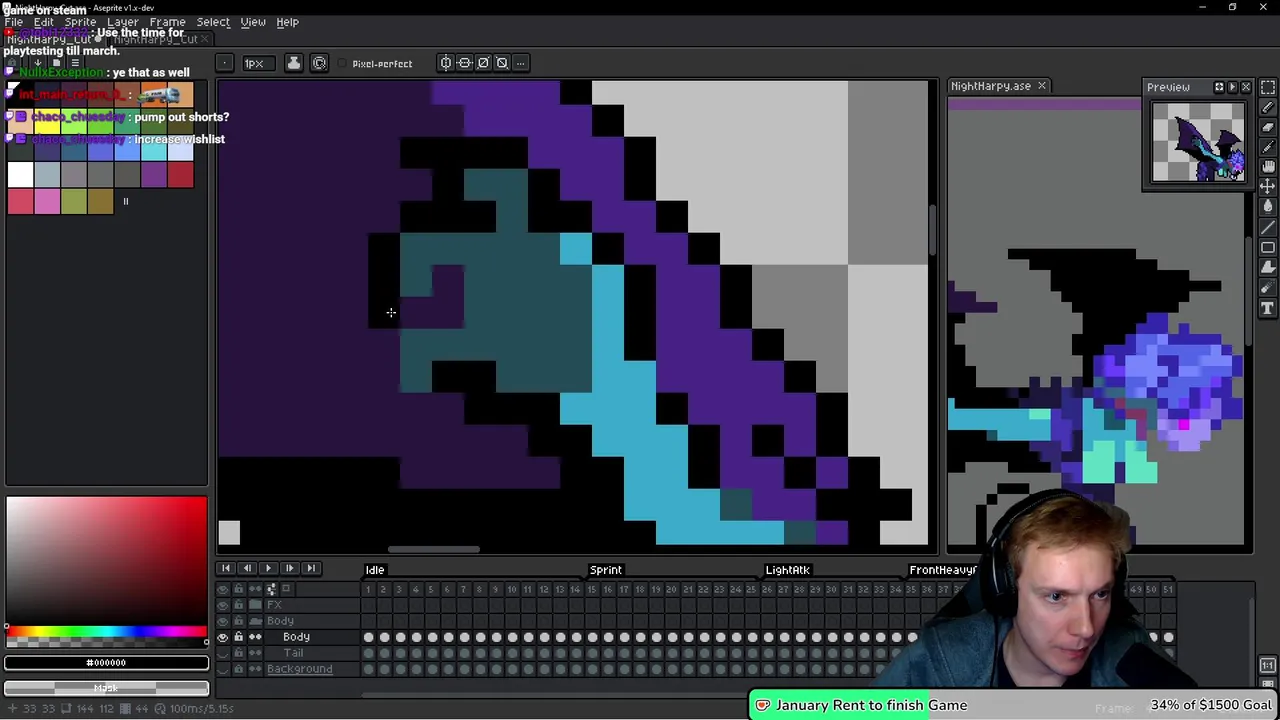Screen dimensions: 1280x720
Task: Toggle vertical symmetry mode
Action: [465, 63]
